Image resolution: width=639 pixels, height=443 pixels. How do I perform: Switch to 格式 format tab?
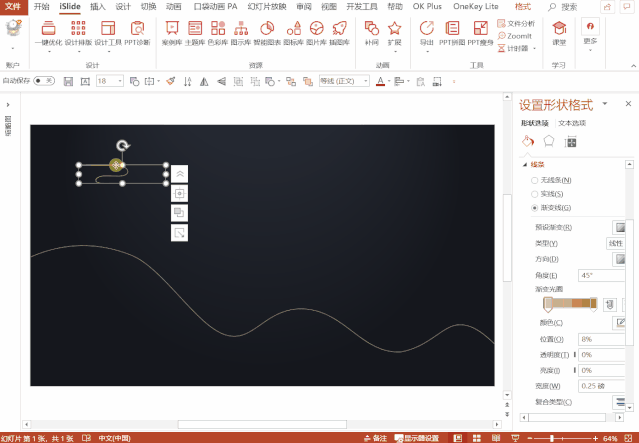pos(522,7)
